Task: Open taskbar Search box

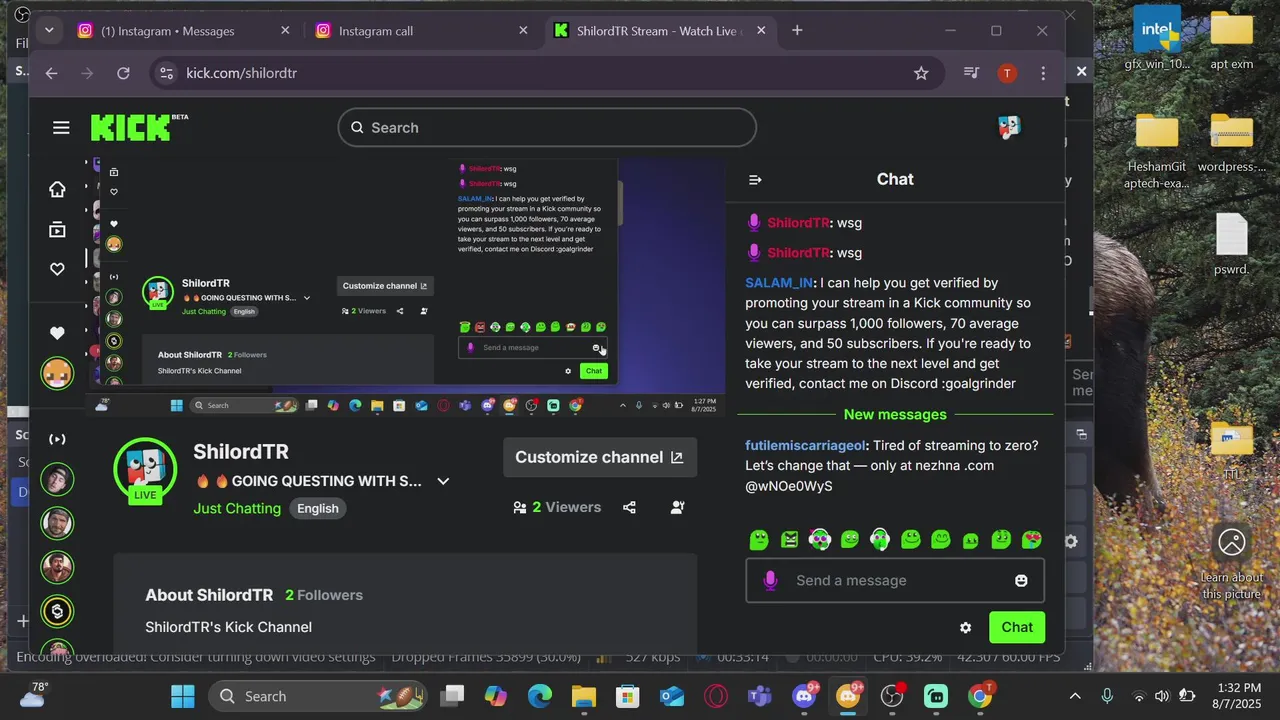Action: click(x=317, y=697)
